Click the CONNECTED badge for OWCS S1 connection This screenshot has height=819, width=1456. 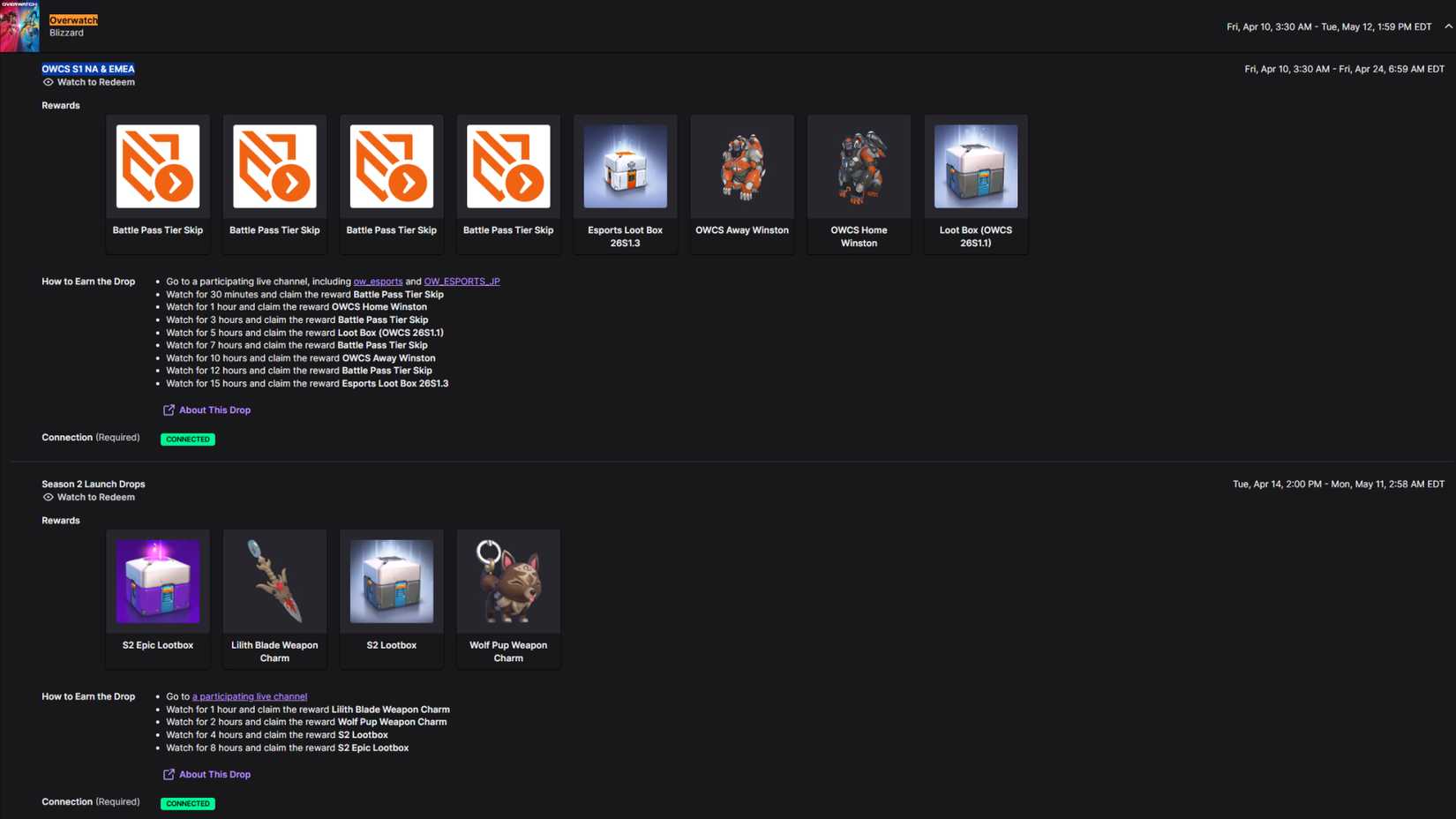(x=187, y=439)
